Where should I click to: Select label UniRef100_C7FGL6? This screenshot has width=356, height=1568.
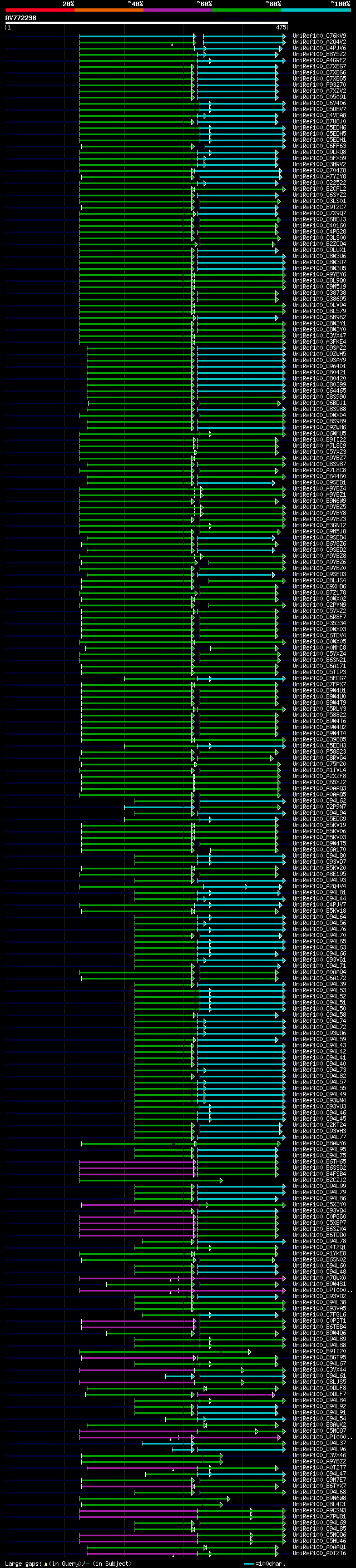(319, 1315)
